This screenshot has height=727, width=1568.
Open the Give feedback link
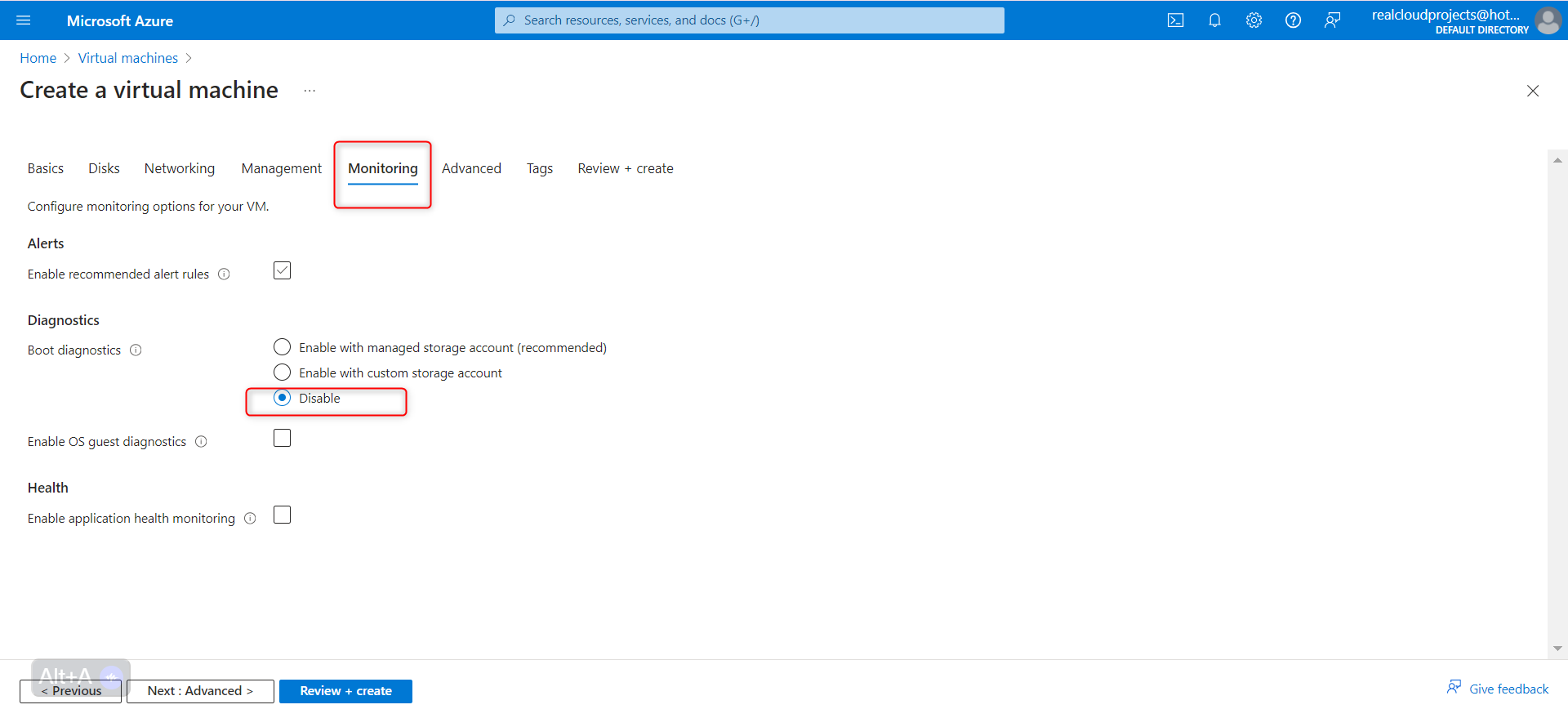[x=1508, y=689]
